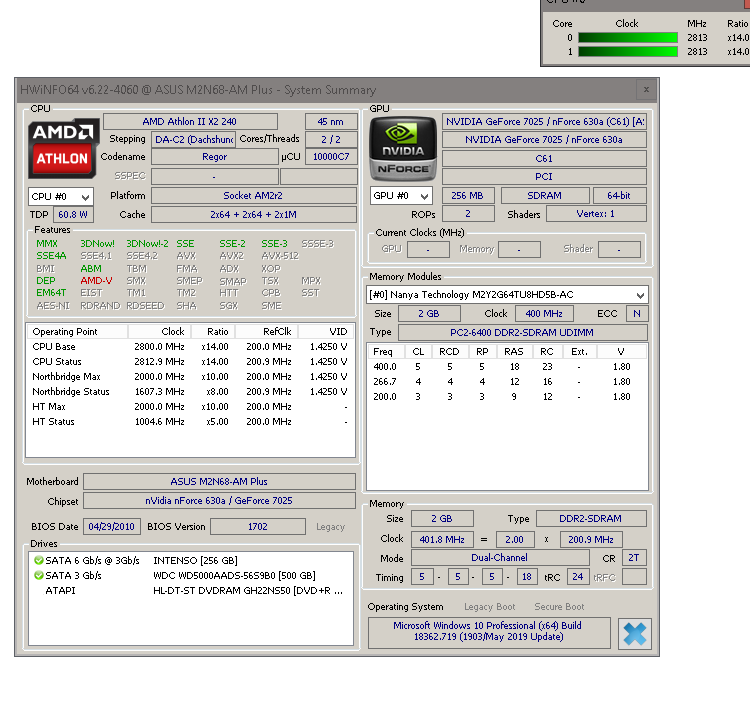750x712 pixels.
Task: Click the DA-C2 stepping field
Action: tap(194, 139)
